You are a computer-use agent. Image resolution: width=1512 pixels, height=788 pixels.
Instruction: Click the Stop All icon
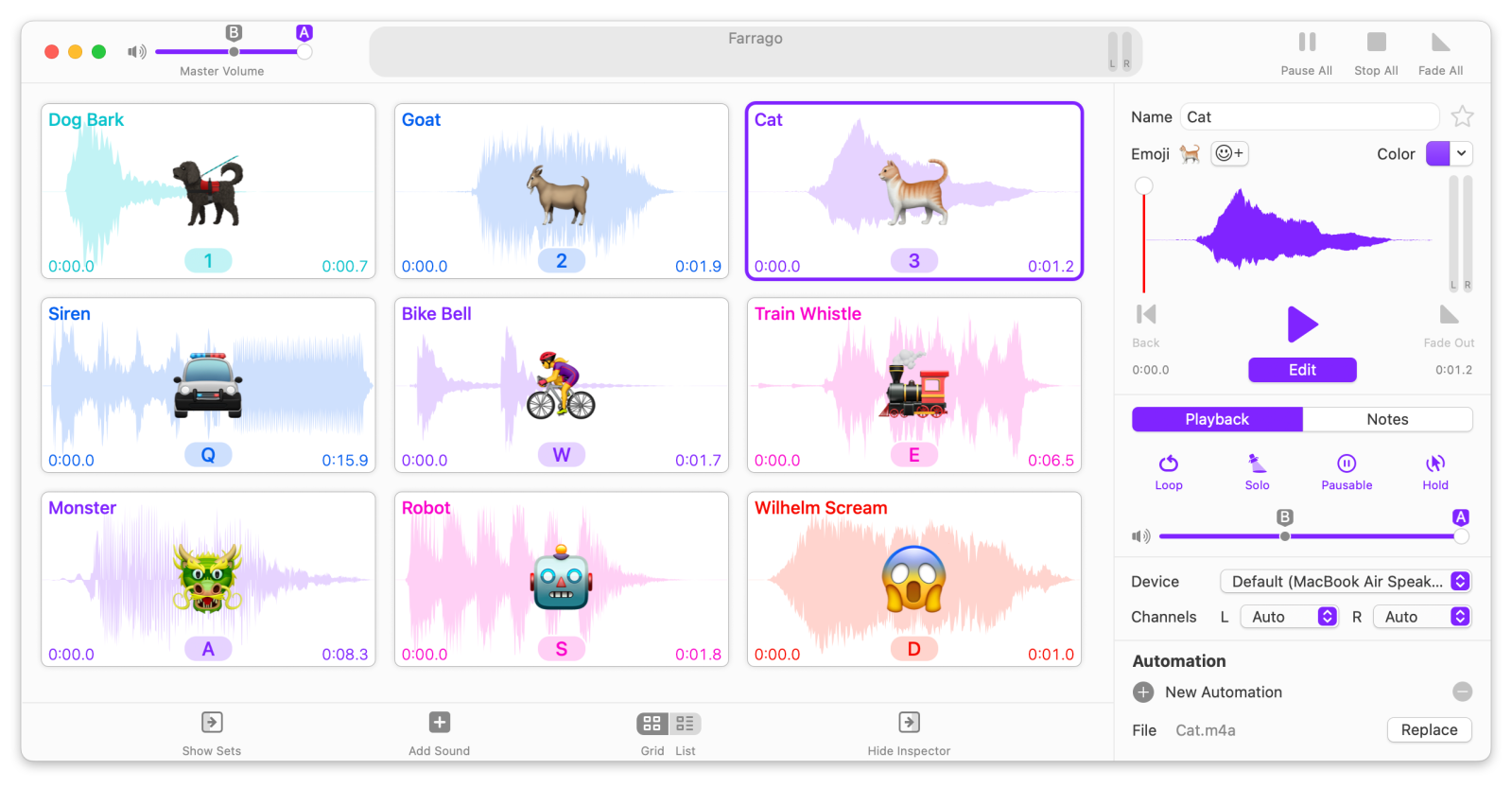1376,42
